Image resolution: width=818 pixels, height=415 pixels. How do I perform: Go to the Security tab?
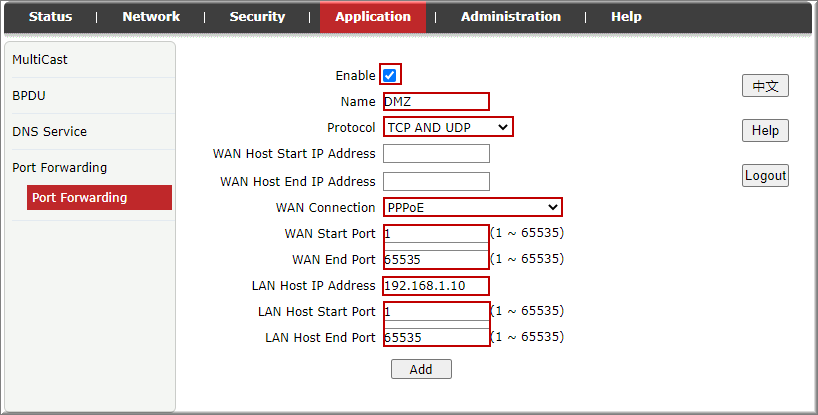tap(257, 17)
